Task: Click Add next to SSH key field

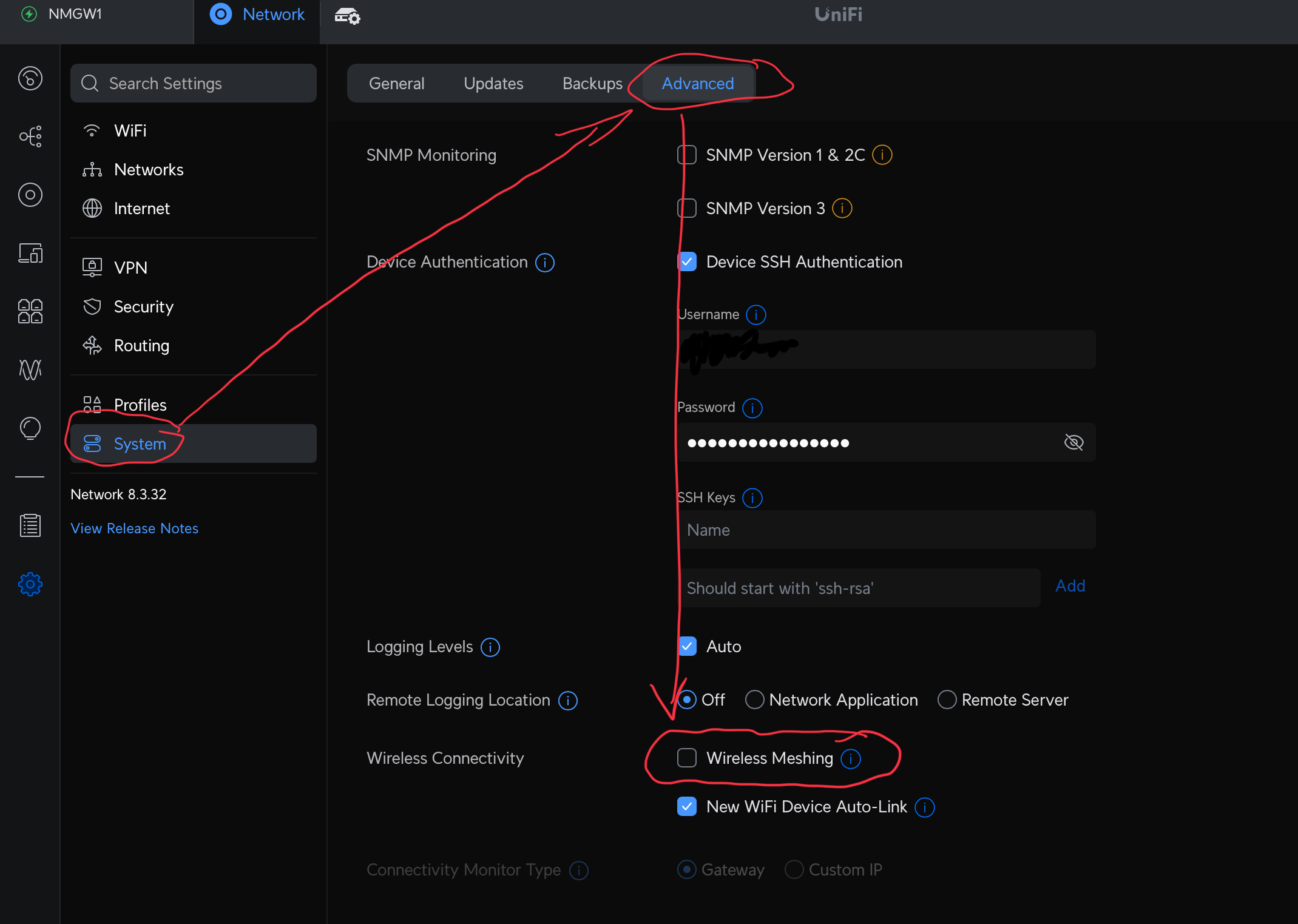Action: 1070,586
